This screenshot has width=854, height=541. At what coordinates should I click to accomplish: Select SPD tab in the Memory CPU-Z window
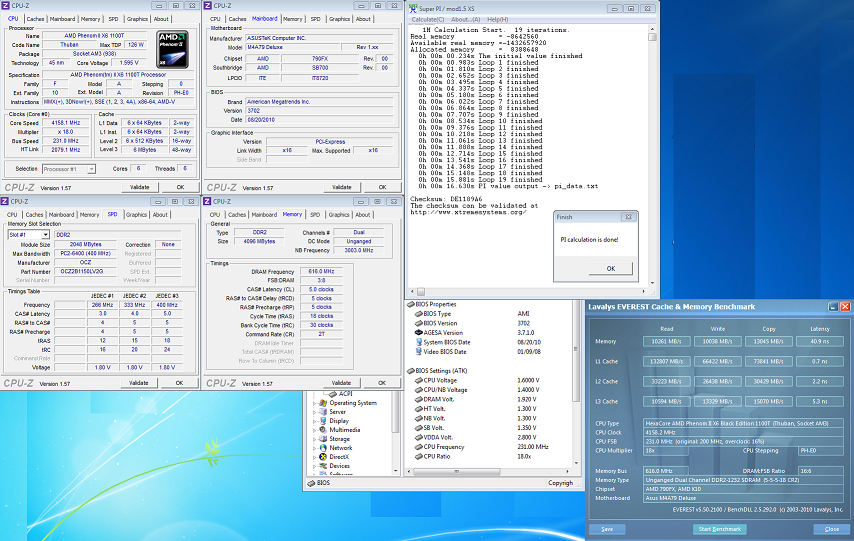click(315, 215)
